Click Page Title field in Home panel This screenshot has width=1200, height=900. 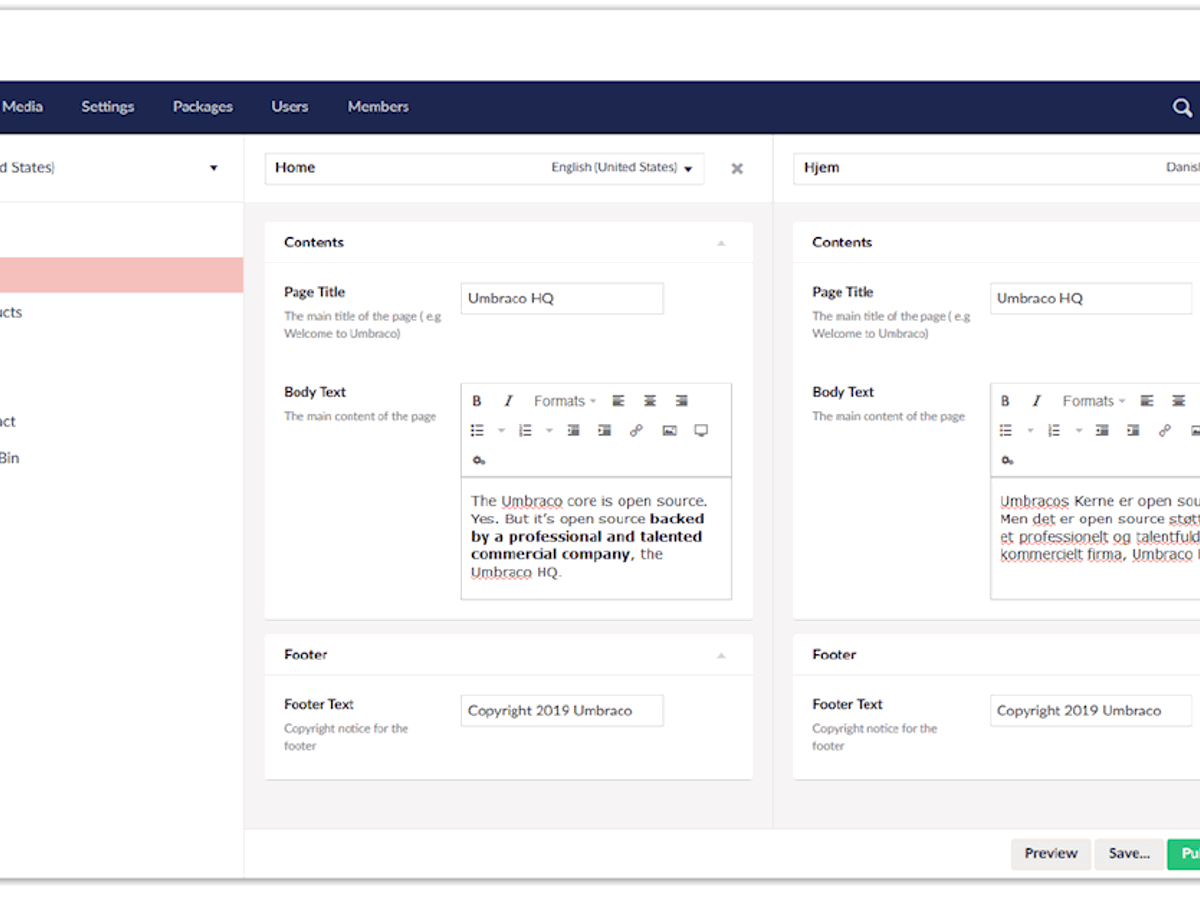click(562, 298)
